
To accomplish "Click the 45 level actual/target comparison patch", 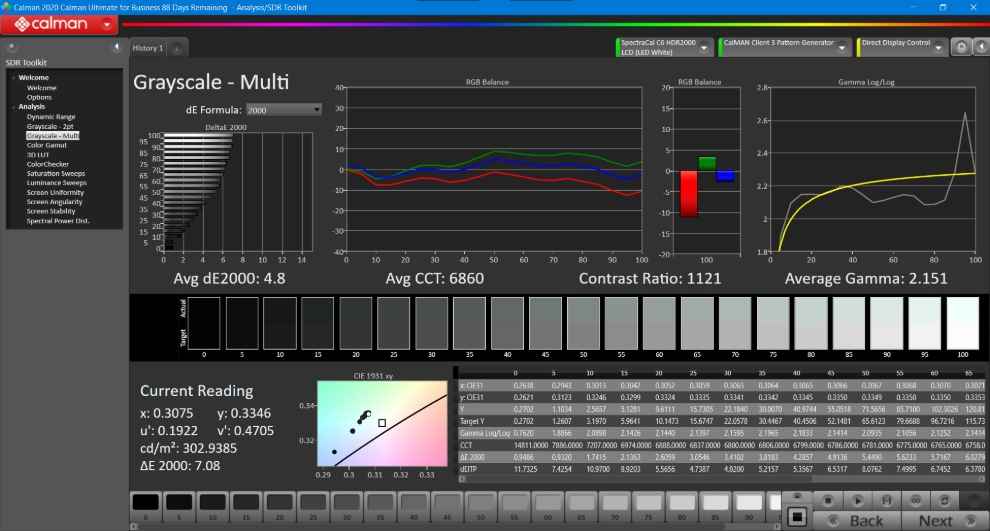I will [545, 323].
